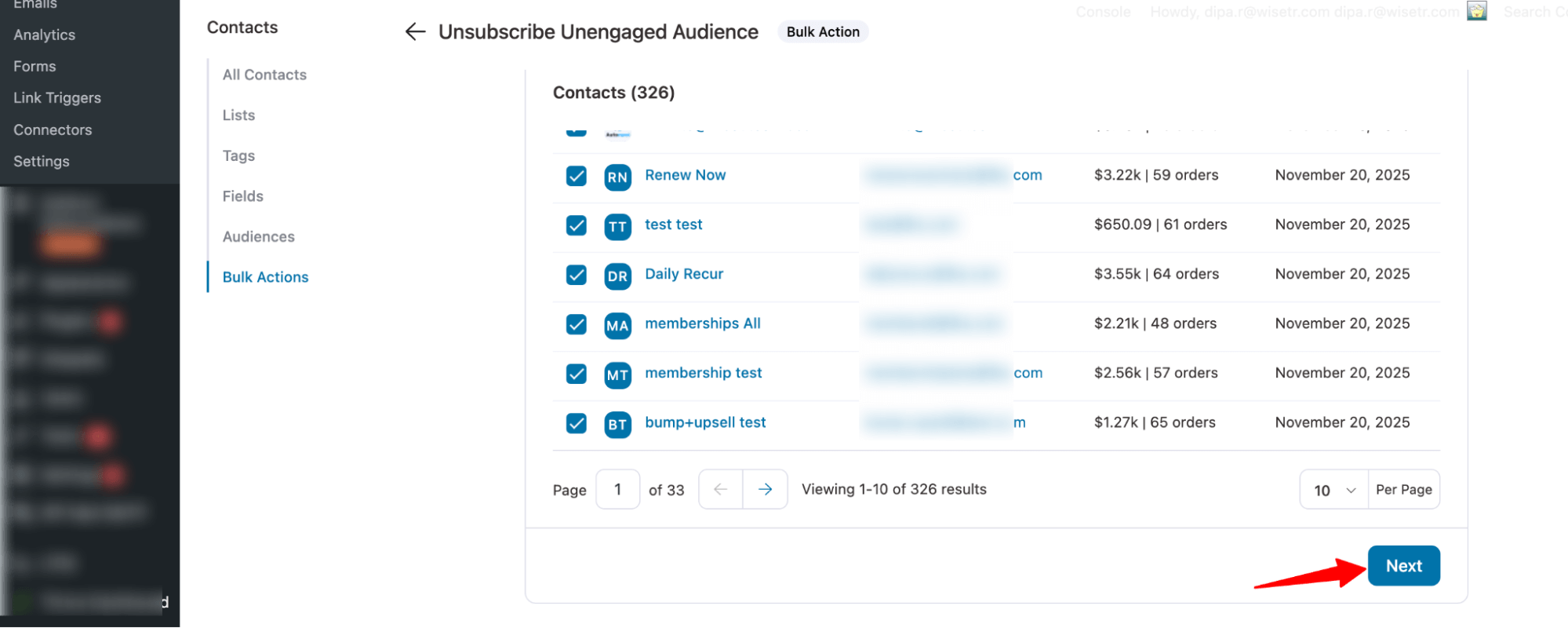Click the MT avatar for membership test
1568x628 pixels.
617,375
